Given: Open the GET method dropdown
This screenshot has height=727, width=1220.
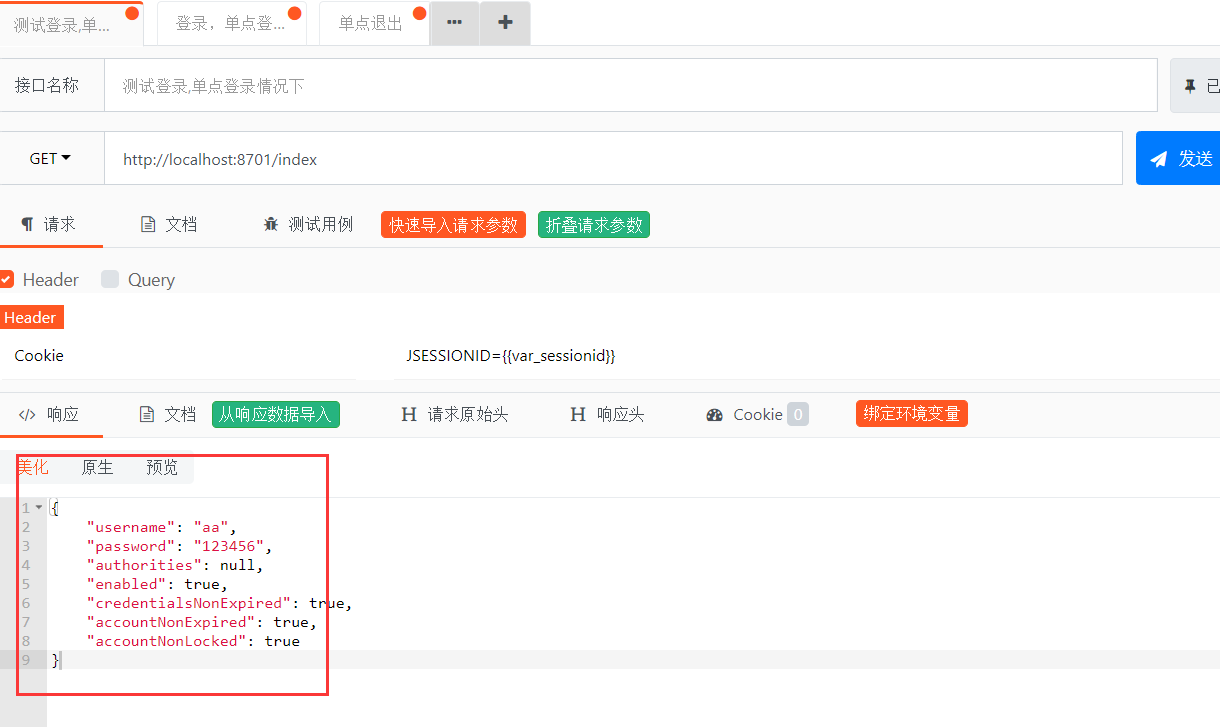Looking at the screenshot, I should pyautogui.click(x=50, y=157).
